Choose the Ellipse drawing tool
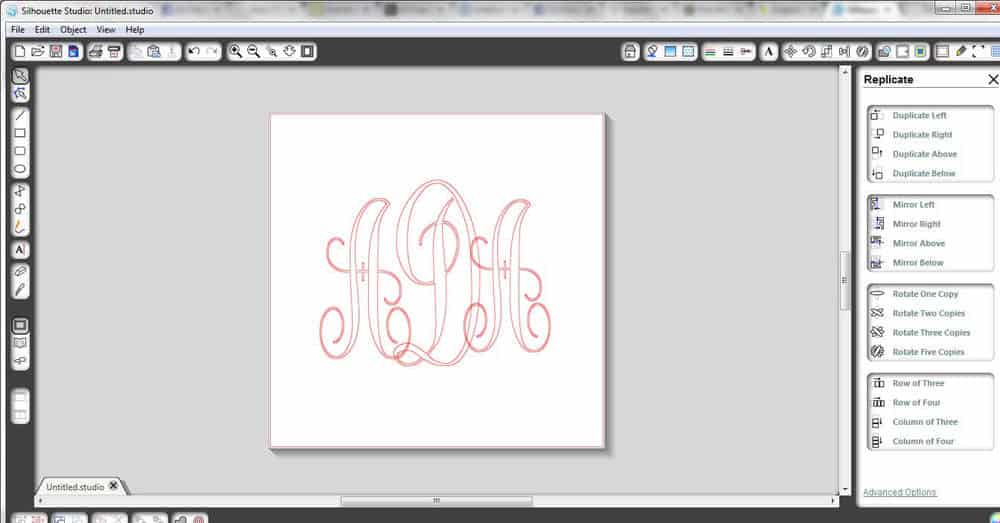 (x=20, y=169)
